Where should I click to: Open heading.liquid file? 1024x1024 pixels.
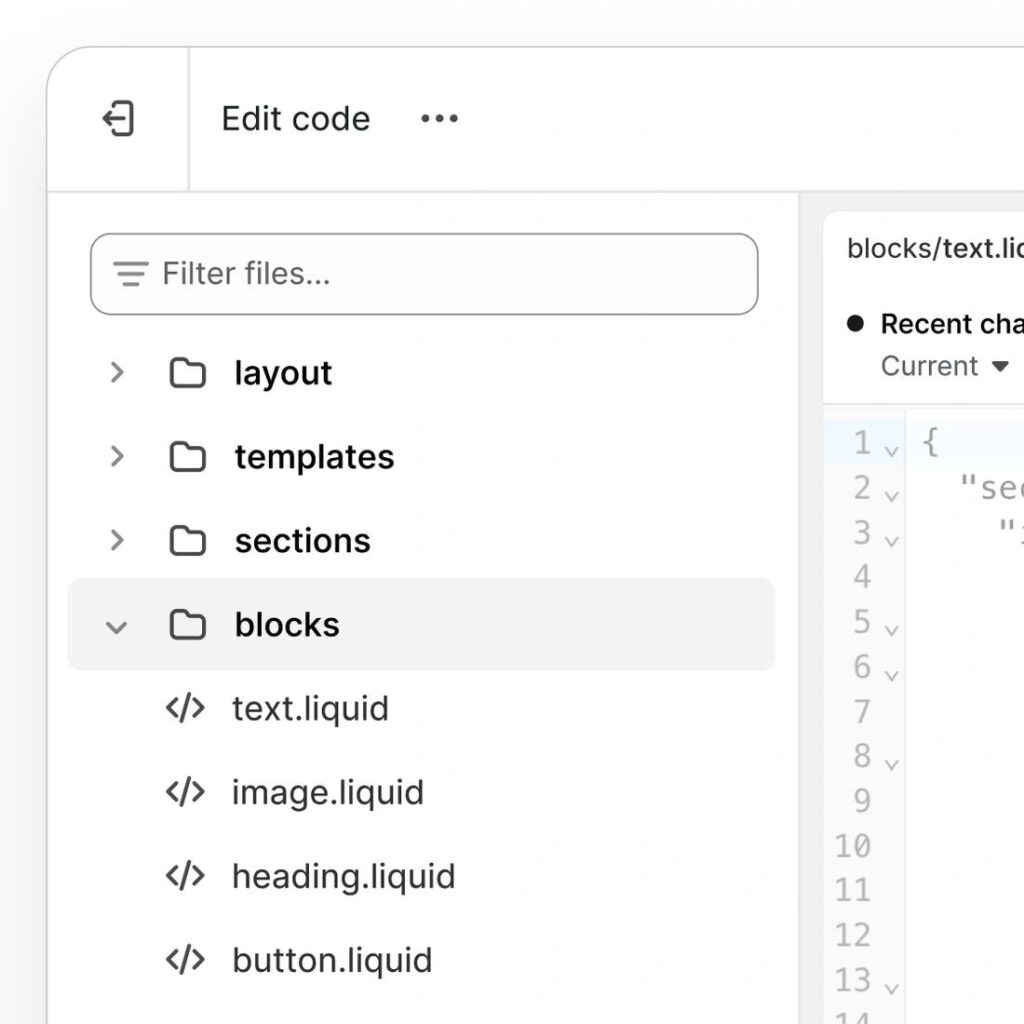point(343,877)
